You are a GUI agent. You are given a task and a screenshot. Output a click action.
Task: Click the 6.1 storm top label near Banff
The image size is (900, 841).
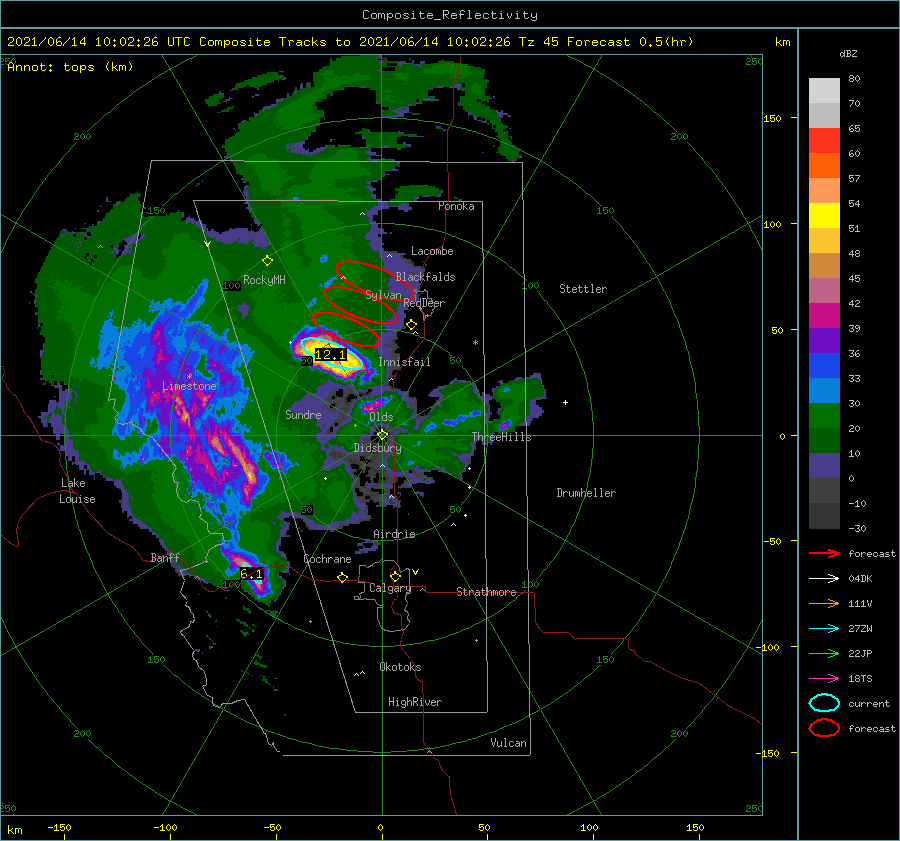[x=251, y=573]
